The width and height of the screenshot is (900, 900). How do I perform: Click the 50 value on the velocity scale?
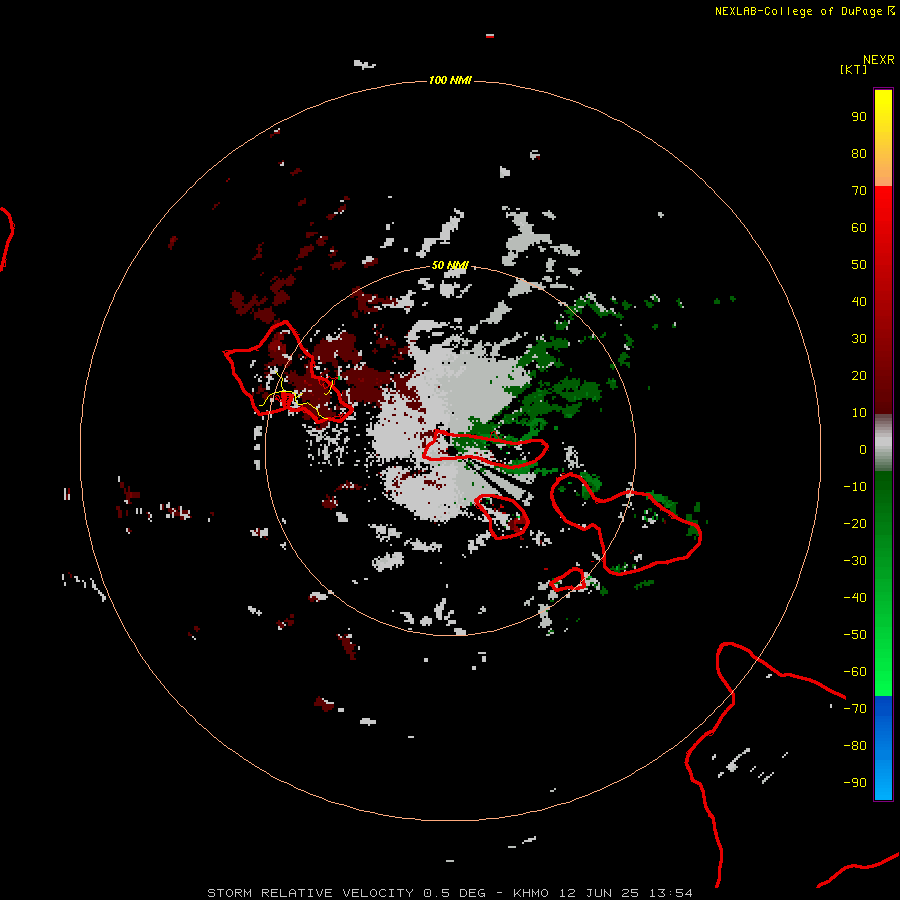click(859, 265)
